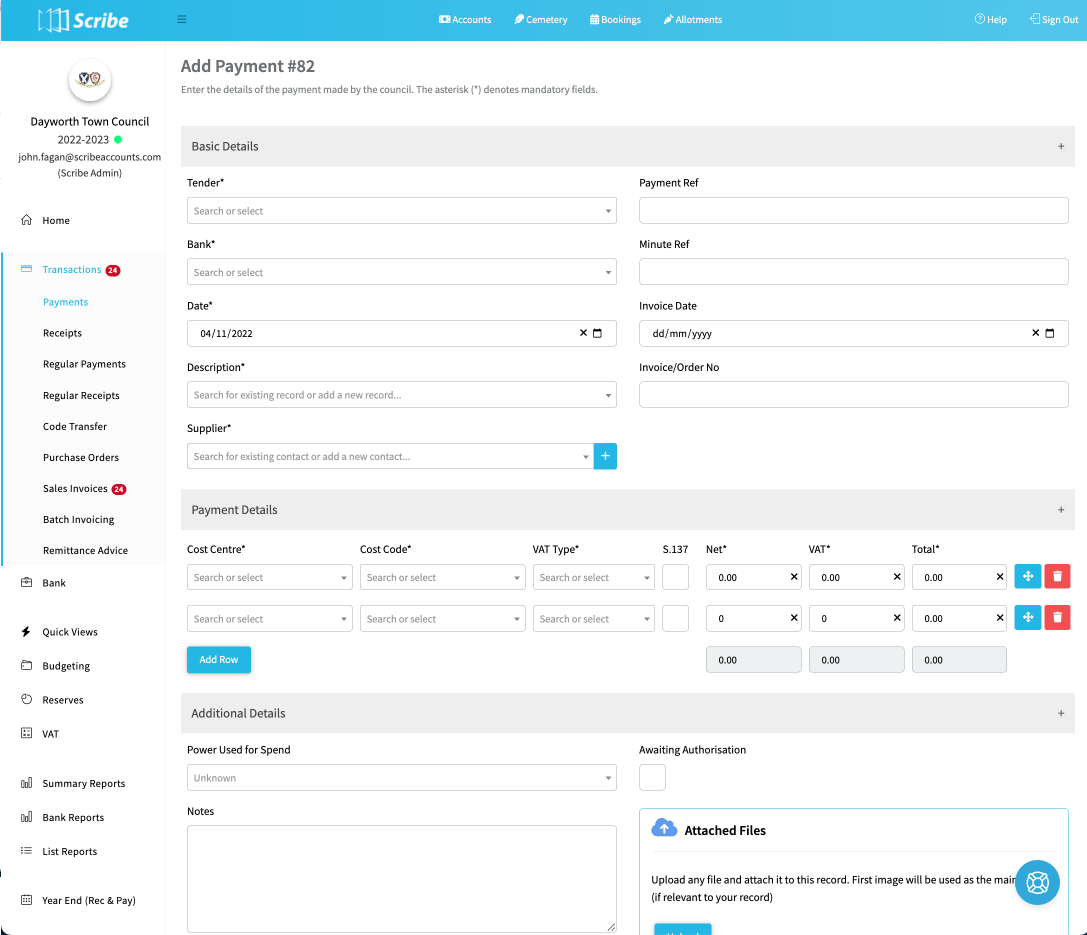Open the floating support widget
1087x935 pixels.
pyautogui.click(x=1037, y=882)
